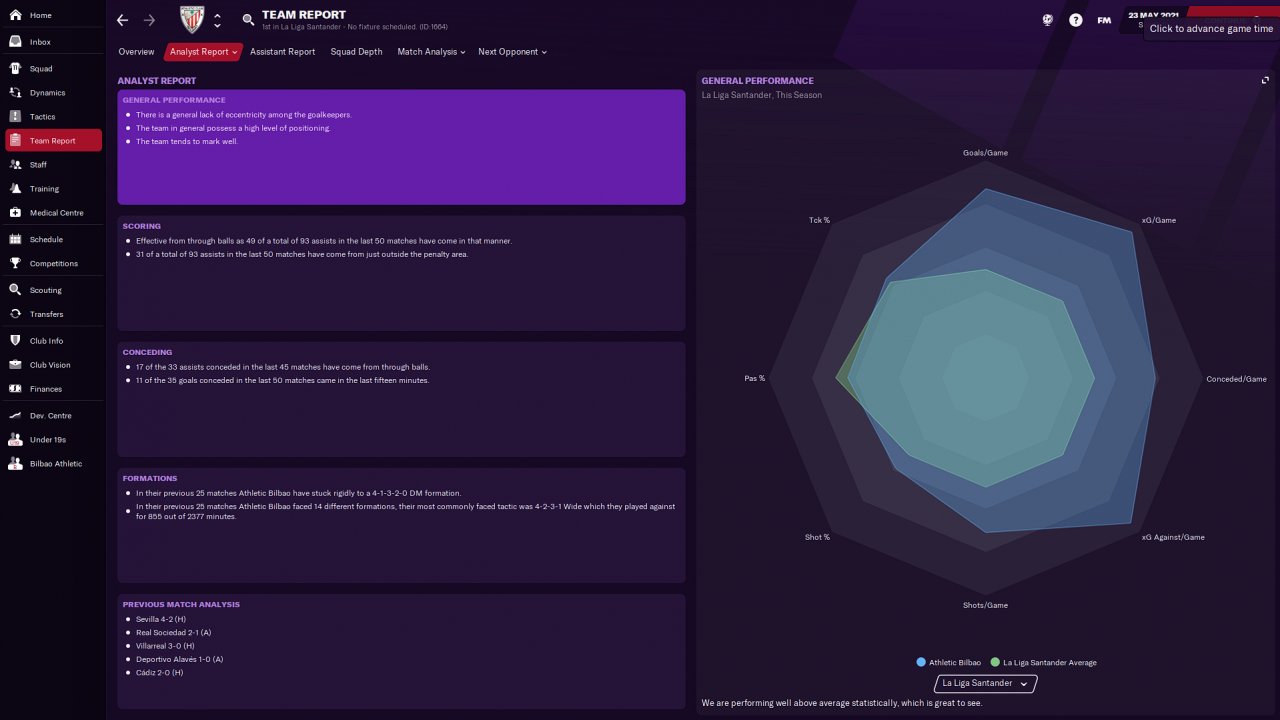
Task: Click the Athletic Bilbao club crest
Action: tap(192, 19)
